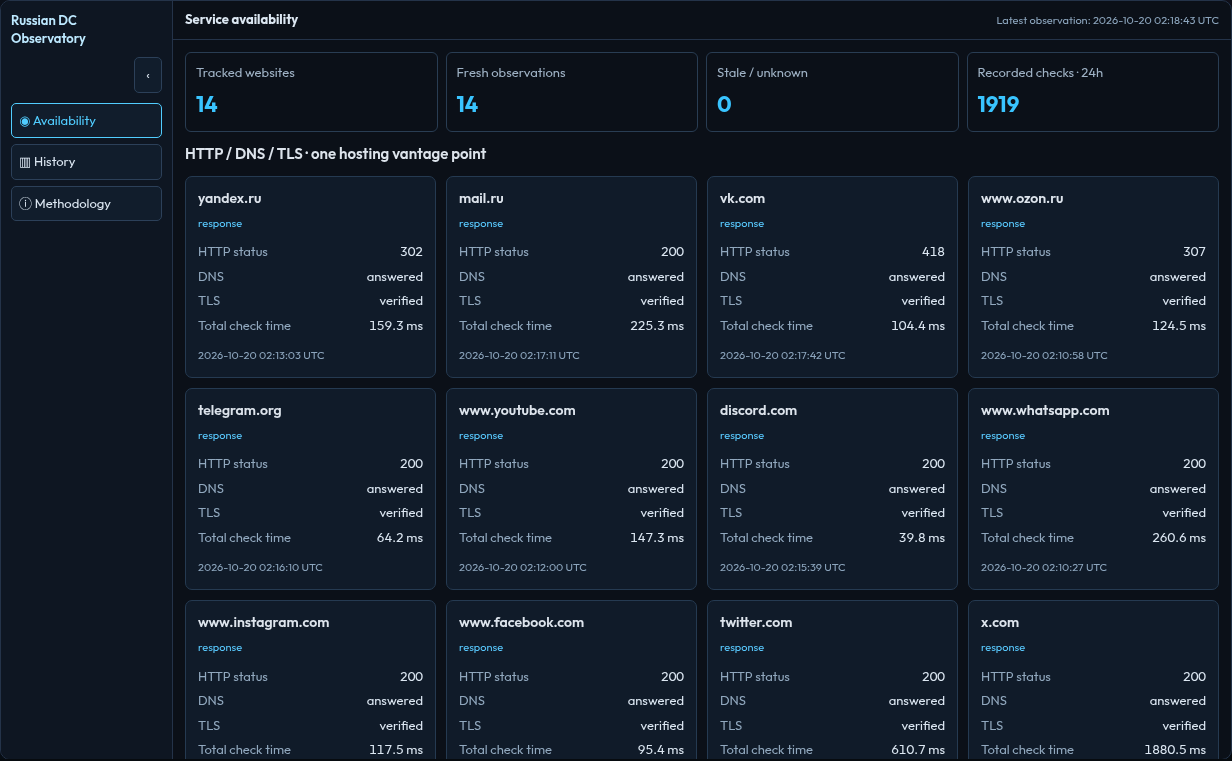Screen dimensions: 1232x761
Task: Click the Service availability heading
Action: pos(241,19)
